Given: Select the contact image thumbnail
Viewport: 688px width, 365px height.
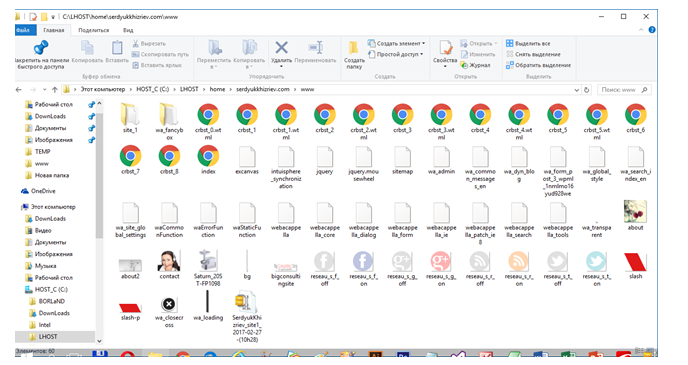Looking at the screenshot, I should 169,261.
